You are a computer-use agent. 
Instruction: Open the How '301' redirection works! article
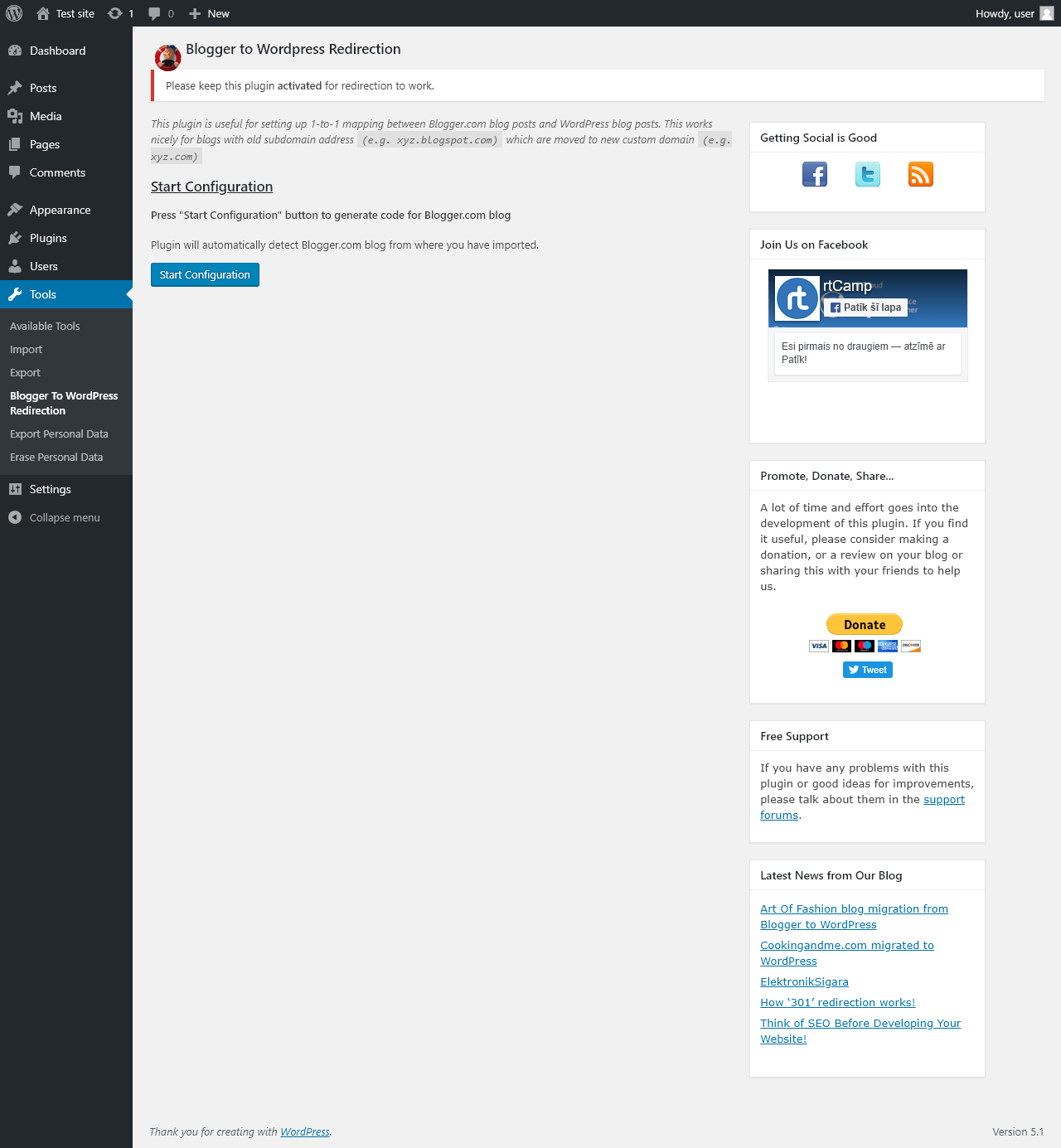(838, 1002)
